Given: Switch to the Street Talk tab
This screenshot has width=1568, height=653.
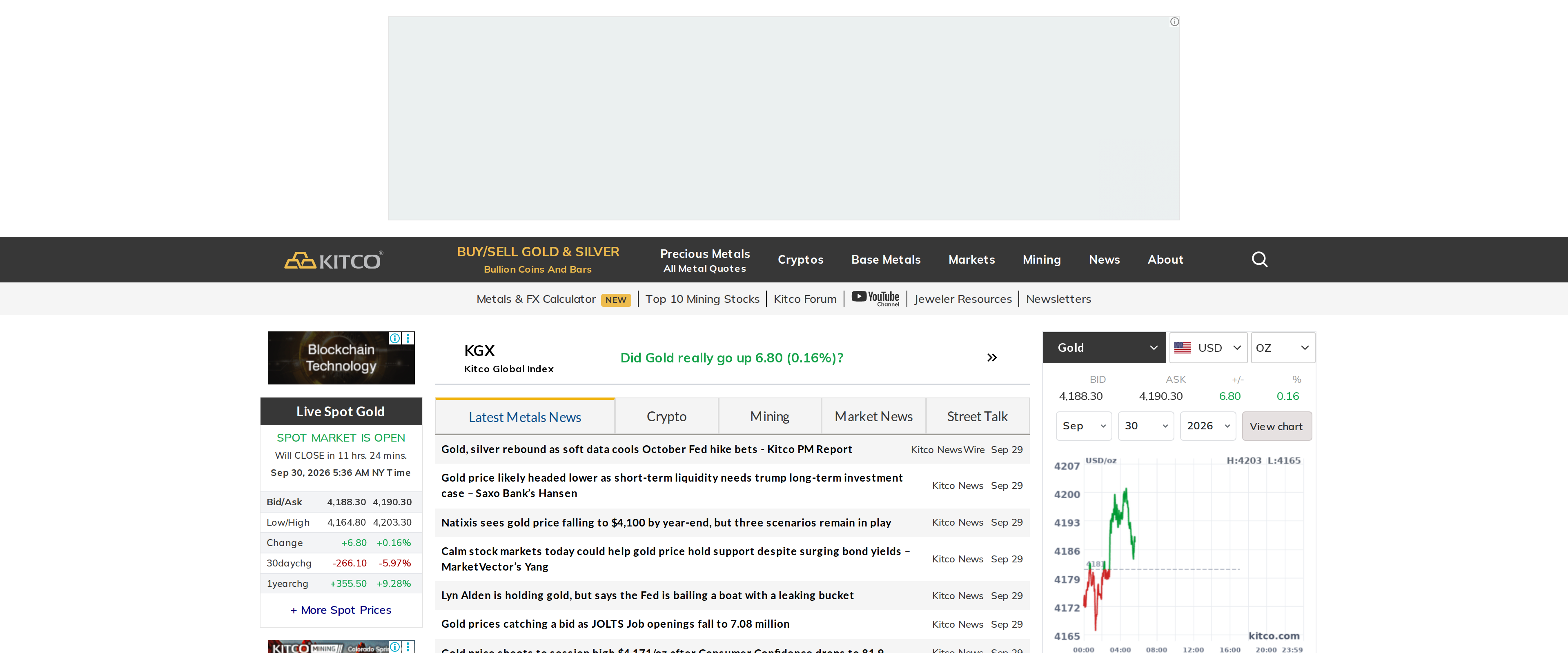Looking at the screenshot, I should (978, 417).
